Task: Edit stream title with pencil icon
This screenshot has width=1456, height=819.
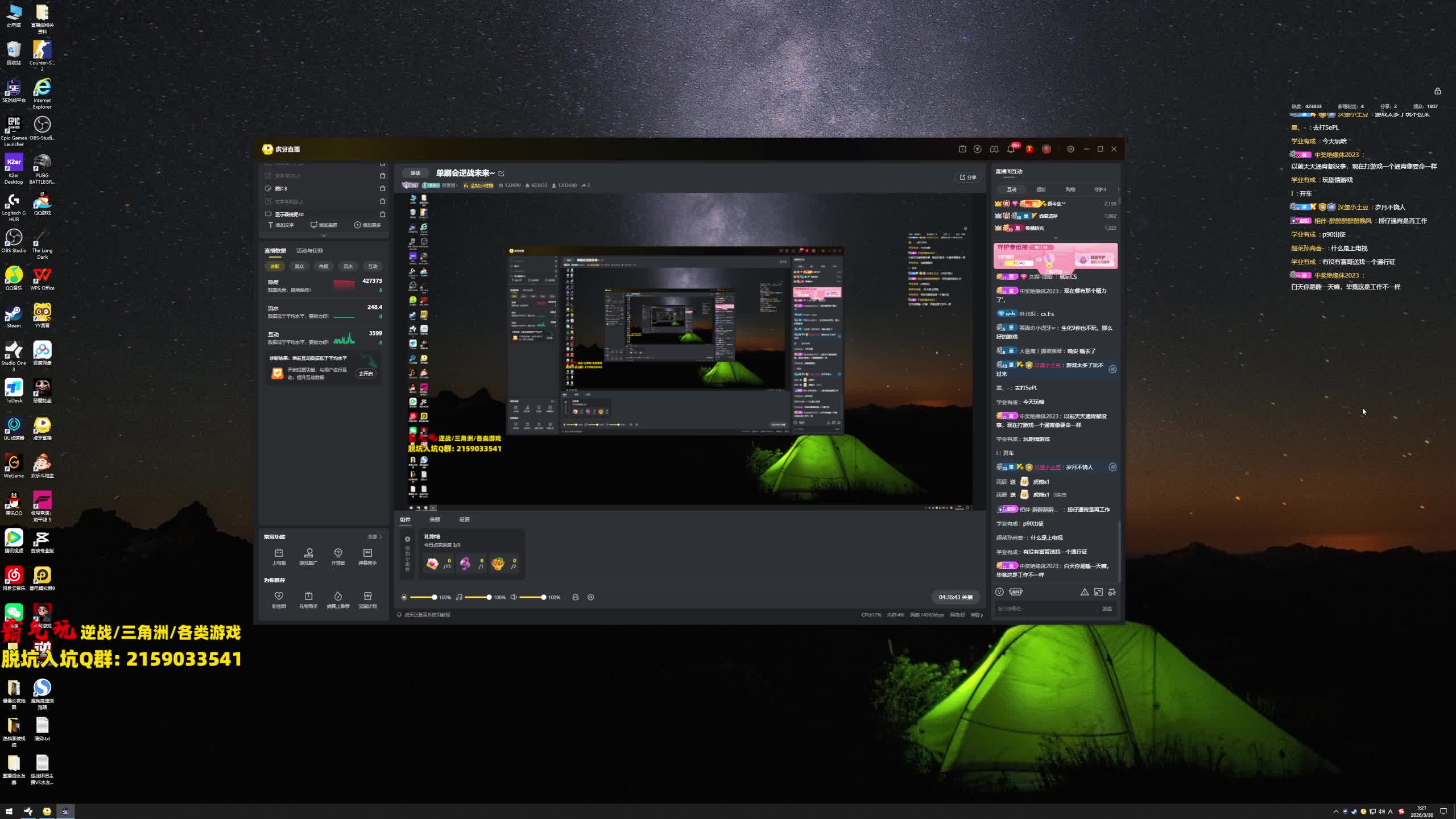Action: (501, 173)
